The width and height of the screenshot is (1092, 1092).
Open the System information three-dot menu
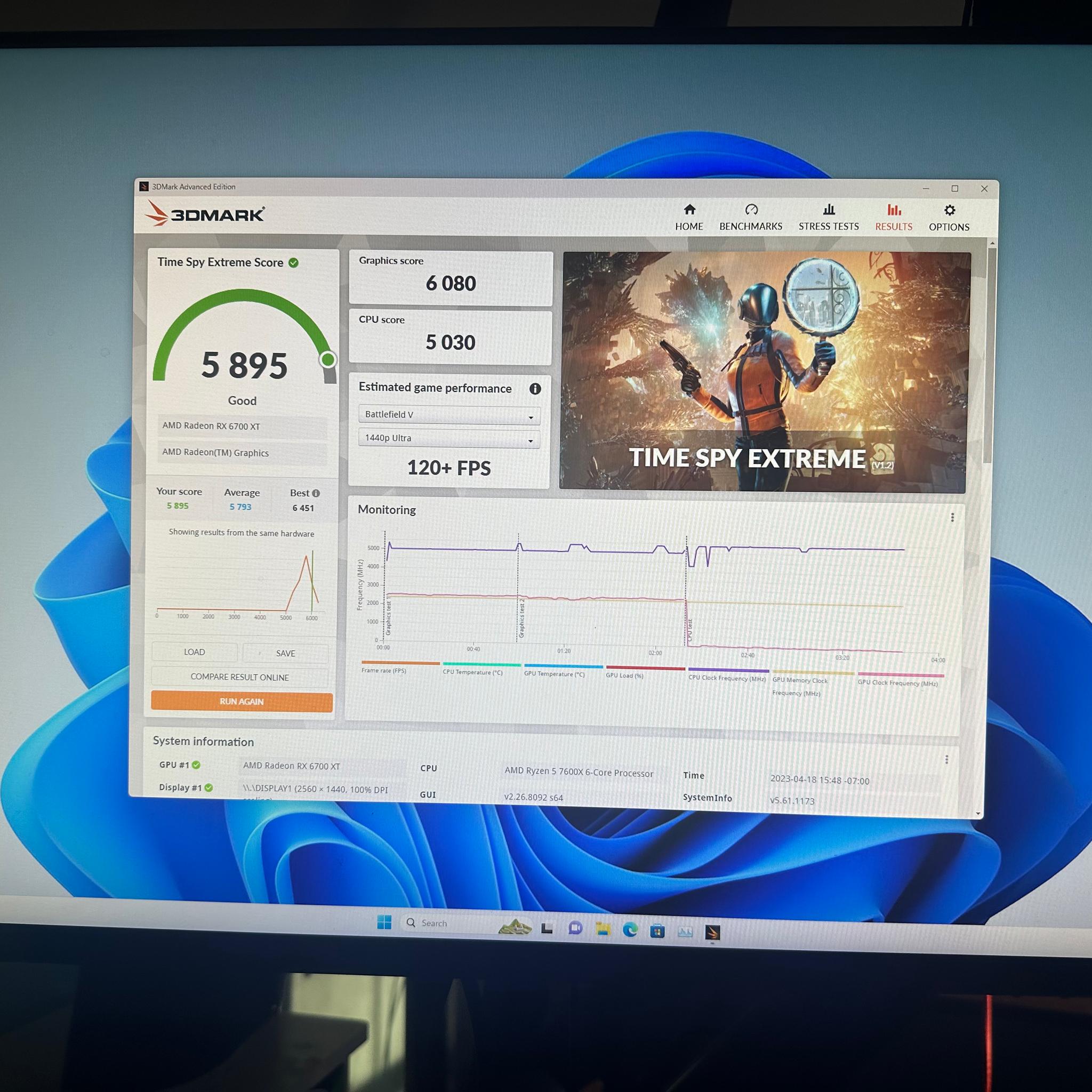click(x=947, y=760)
